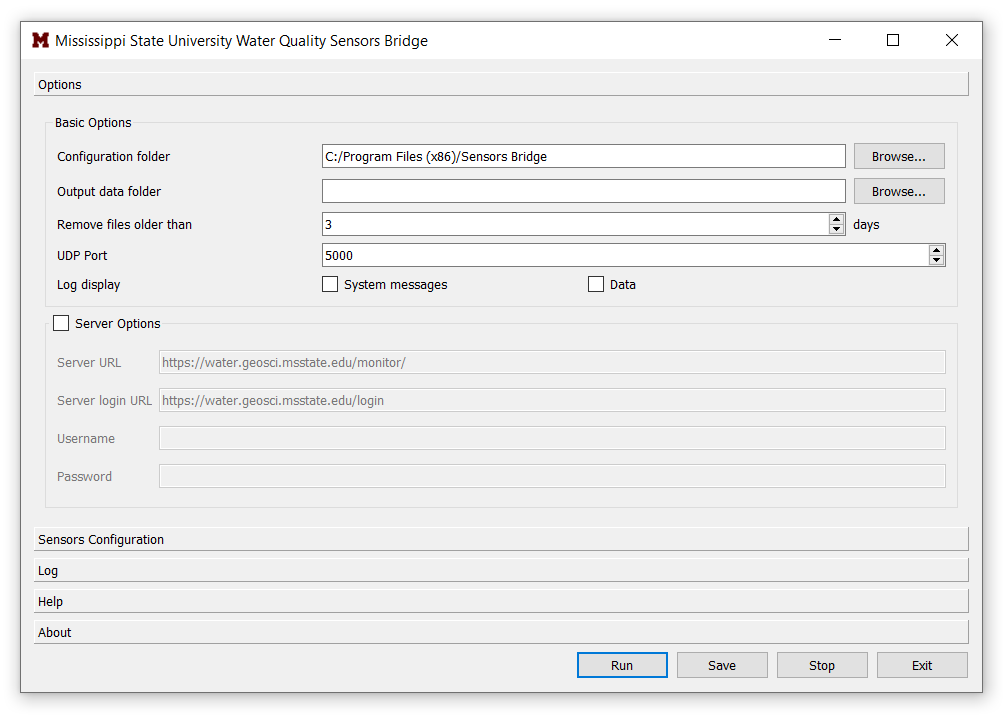Click the Username field
This screenshot has width=1003, height=716.
point(552,438)
